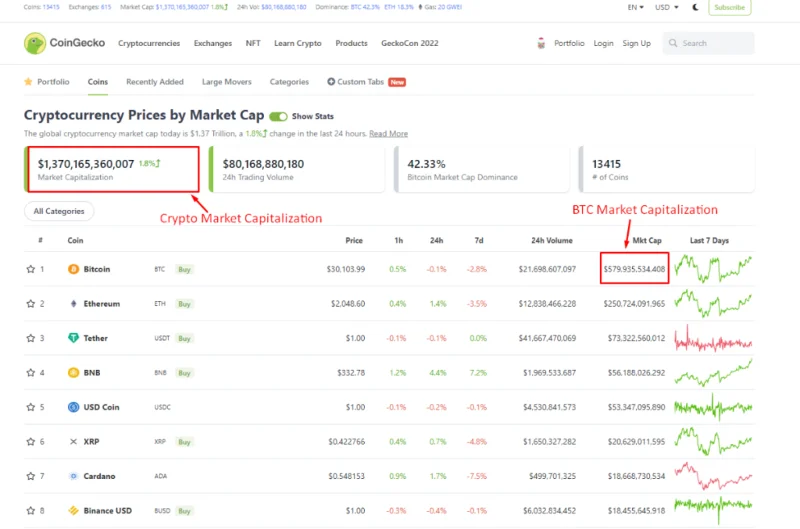Screen dimensions: 800x529
Task: Click the Login link
Action: pos(603,43)
